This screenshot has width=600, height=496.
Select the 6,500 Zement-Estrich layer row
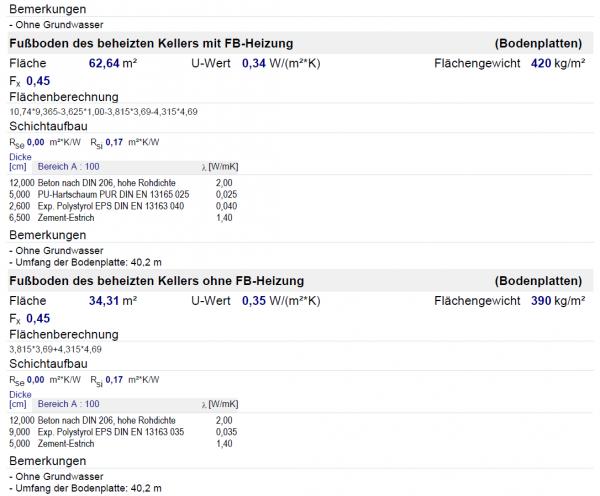click(121, 218)
